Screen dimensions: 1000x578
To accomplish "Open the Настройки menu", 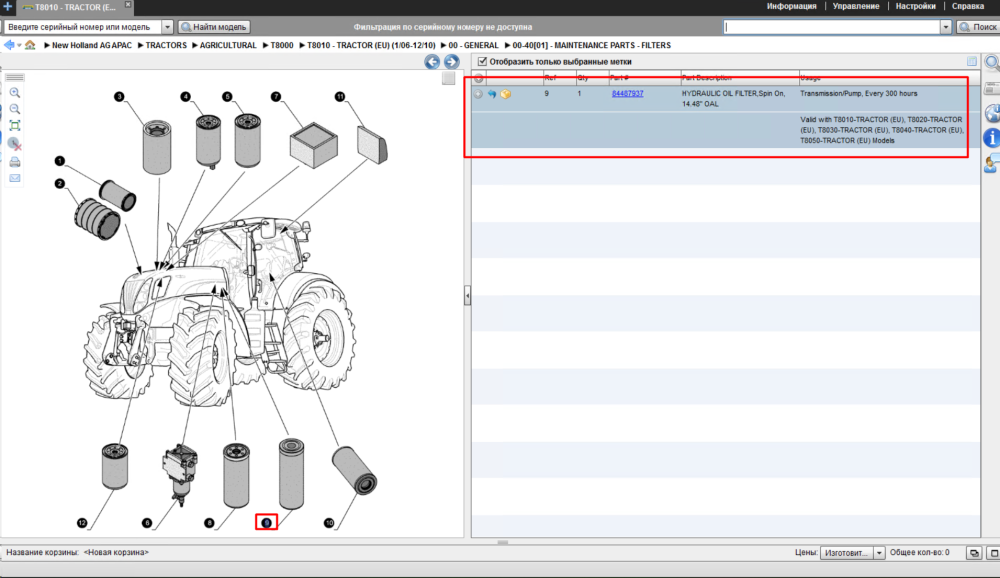I will tap(915, 6).
